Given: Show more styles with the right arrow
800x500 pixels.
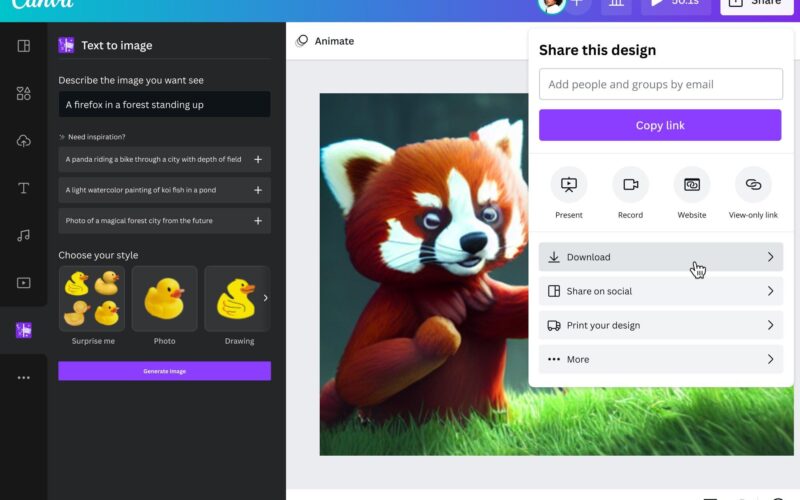Looking at the screenshot, I should coord(265,298).
